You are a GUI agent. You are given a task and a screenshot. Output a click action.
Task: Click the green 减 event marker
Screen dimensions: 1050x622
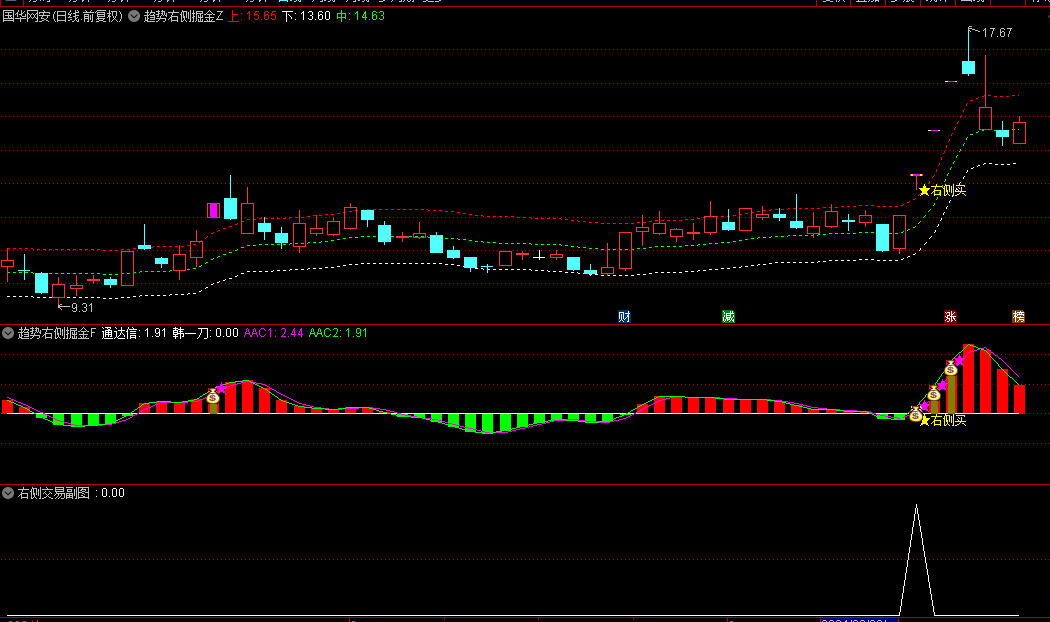[x=729, y=317]
